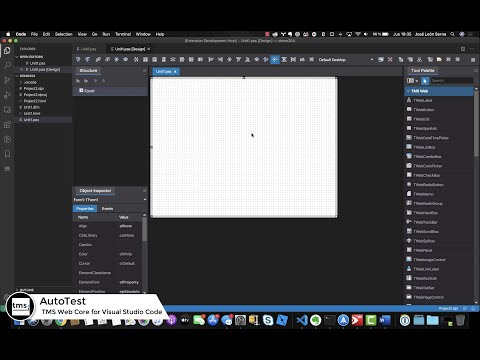Pick the TWebDateTimePicker component
This screenshot has height=360, width=480.
pyautogui.click(x=439, y=137)
